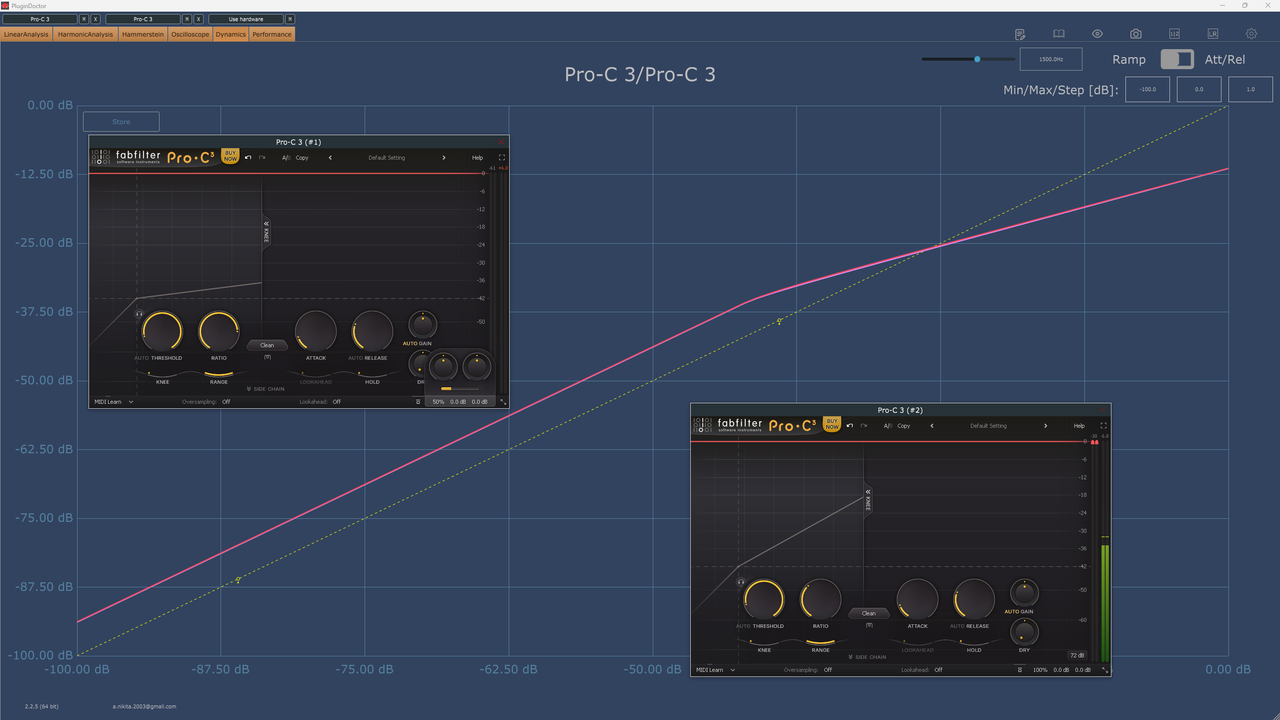
Task: Take a screenshot with the camera icon
Action: point(1136,34)
